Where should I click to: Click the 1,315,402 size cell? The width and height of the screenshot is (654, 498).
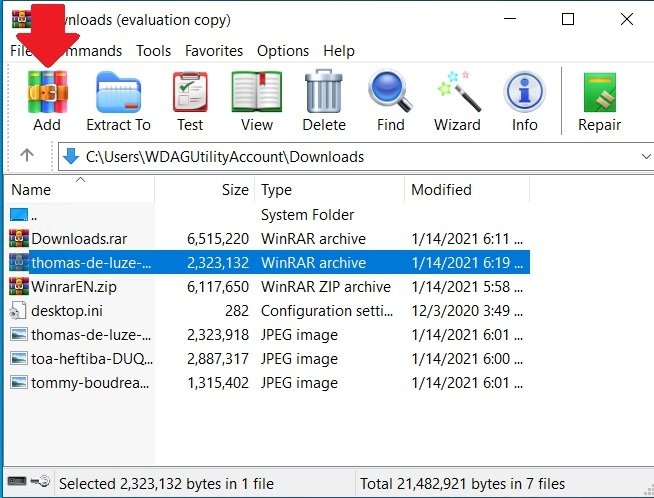(218, 383)
